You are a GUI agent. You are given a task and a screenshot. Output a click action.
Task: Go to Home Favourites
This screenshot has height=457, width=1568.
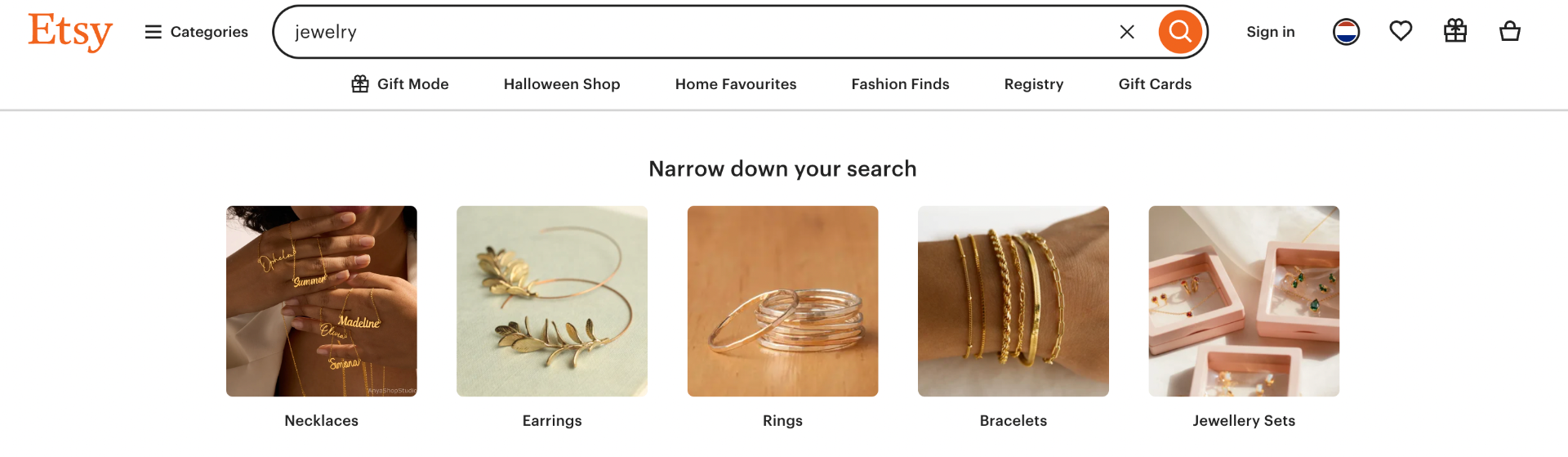736,84
